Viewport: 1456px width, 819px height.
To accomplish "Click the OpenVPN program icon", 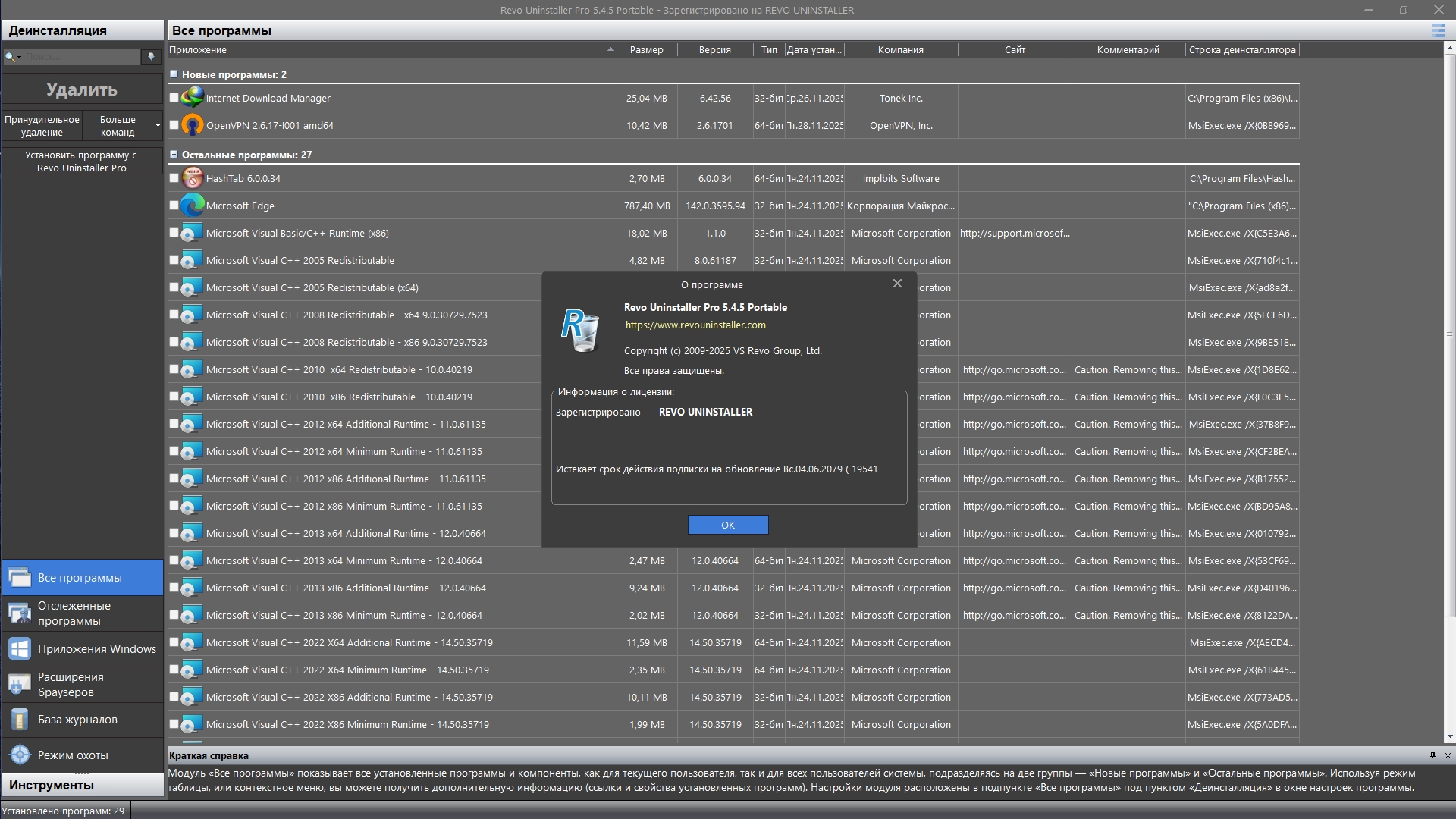I will (x=193, y=125).
